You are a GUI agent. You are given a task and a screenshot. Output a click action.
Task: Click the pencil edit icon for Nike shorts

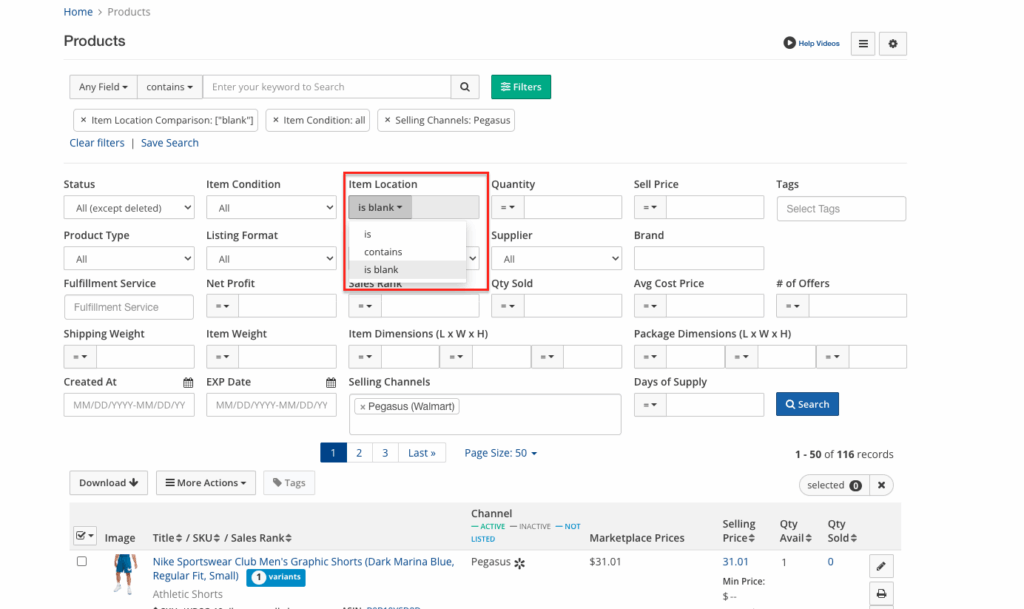881,566
